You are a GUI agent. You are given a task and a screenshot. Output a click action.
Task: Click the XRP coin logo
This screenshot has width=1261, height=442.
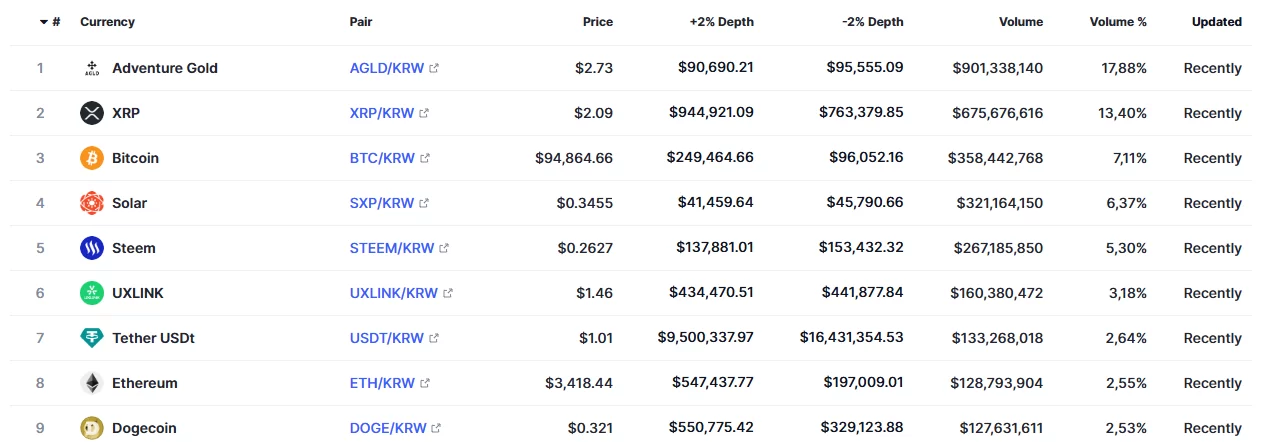point(92,113)
